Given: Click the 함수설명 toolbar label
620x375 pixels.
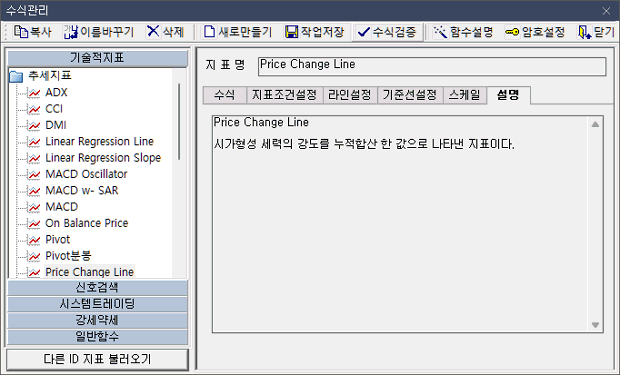Looking at the screenshot, I should click(x=471, y=32).
